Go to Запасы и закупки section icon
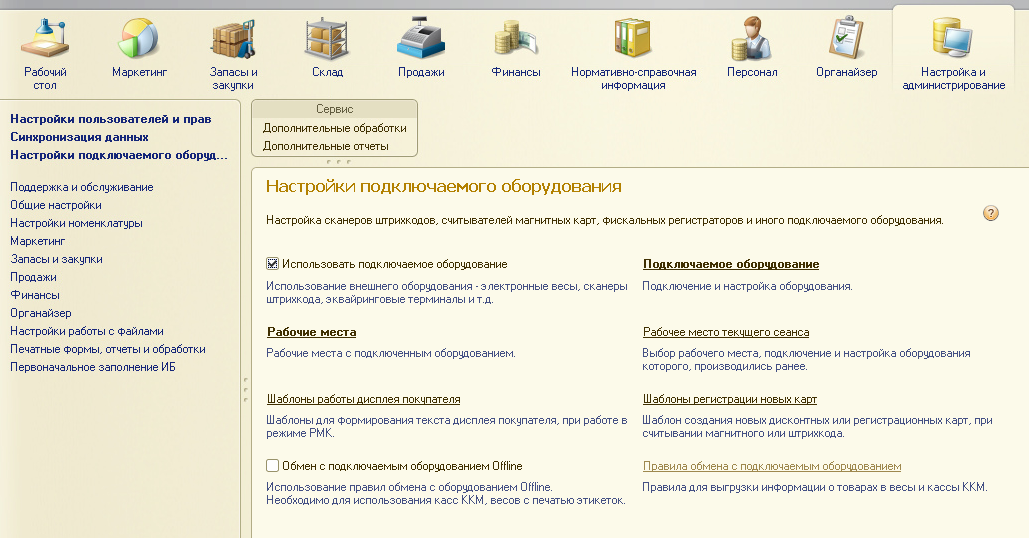 [233, 40]
